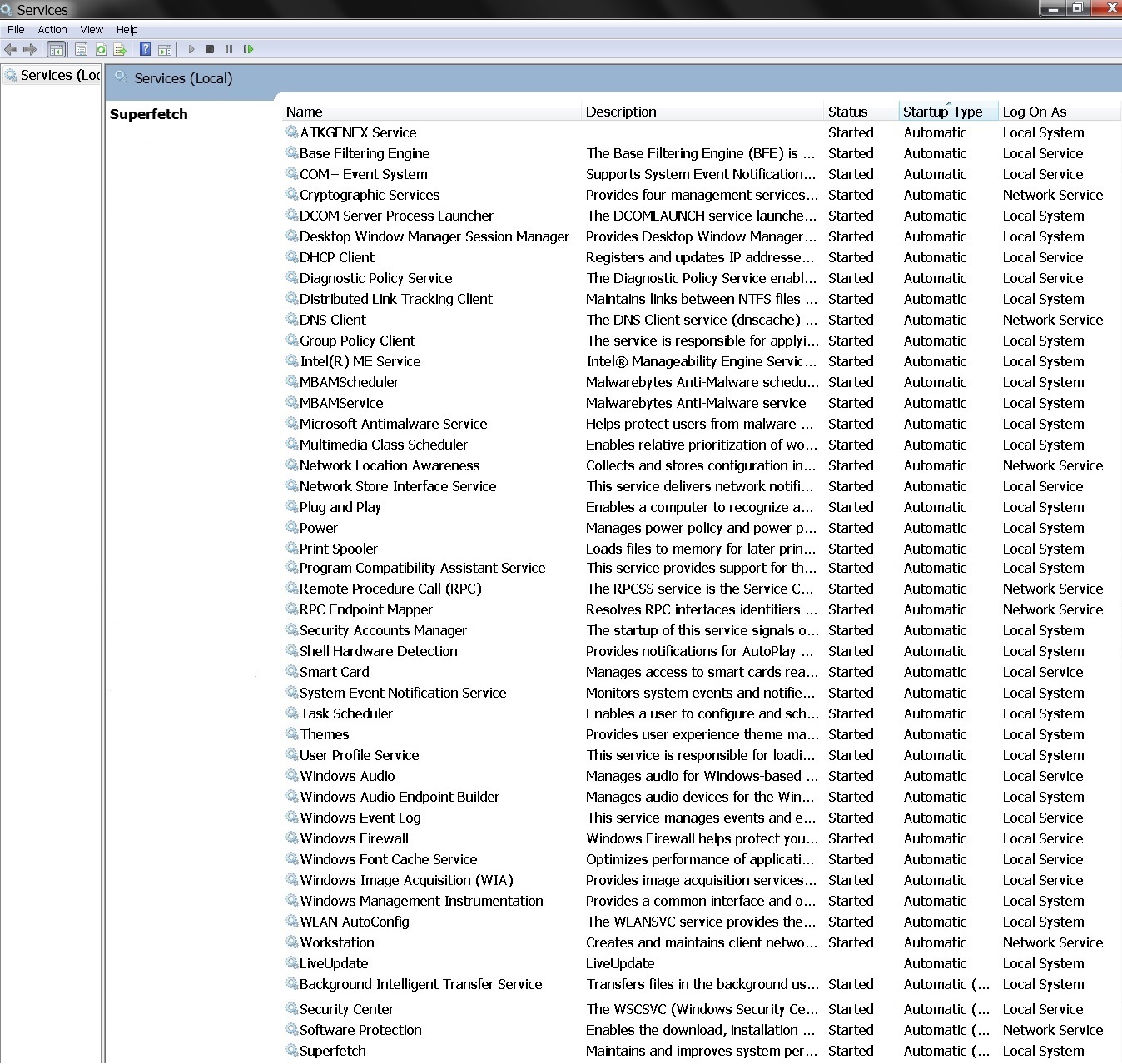Select the 'DHCP Client' service name
The height and width of the screenshot is (1064, 1122).
(337, 257)
